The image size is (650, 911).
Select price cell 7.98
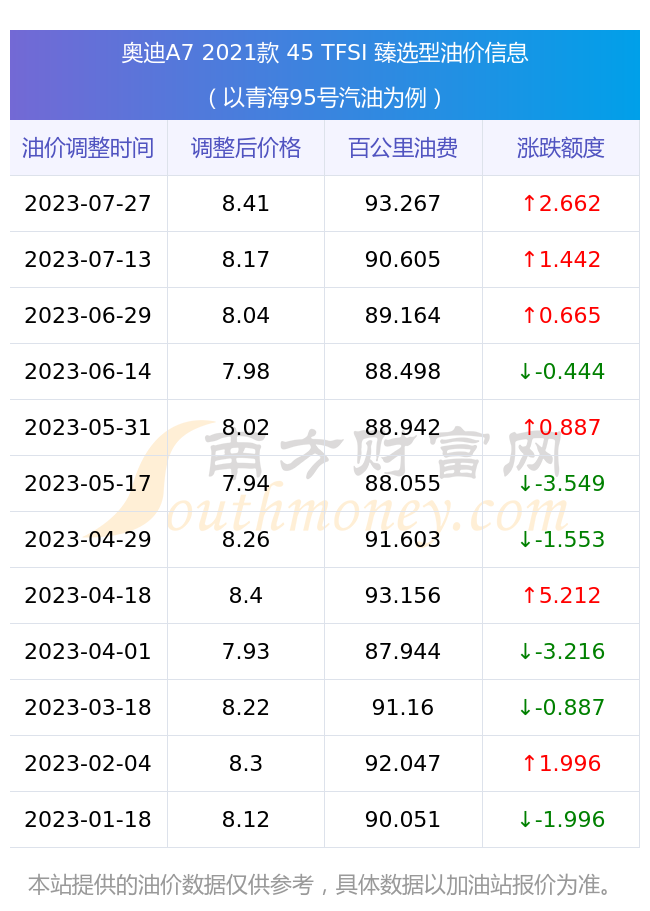click(246, 371)
